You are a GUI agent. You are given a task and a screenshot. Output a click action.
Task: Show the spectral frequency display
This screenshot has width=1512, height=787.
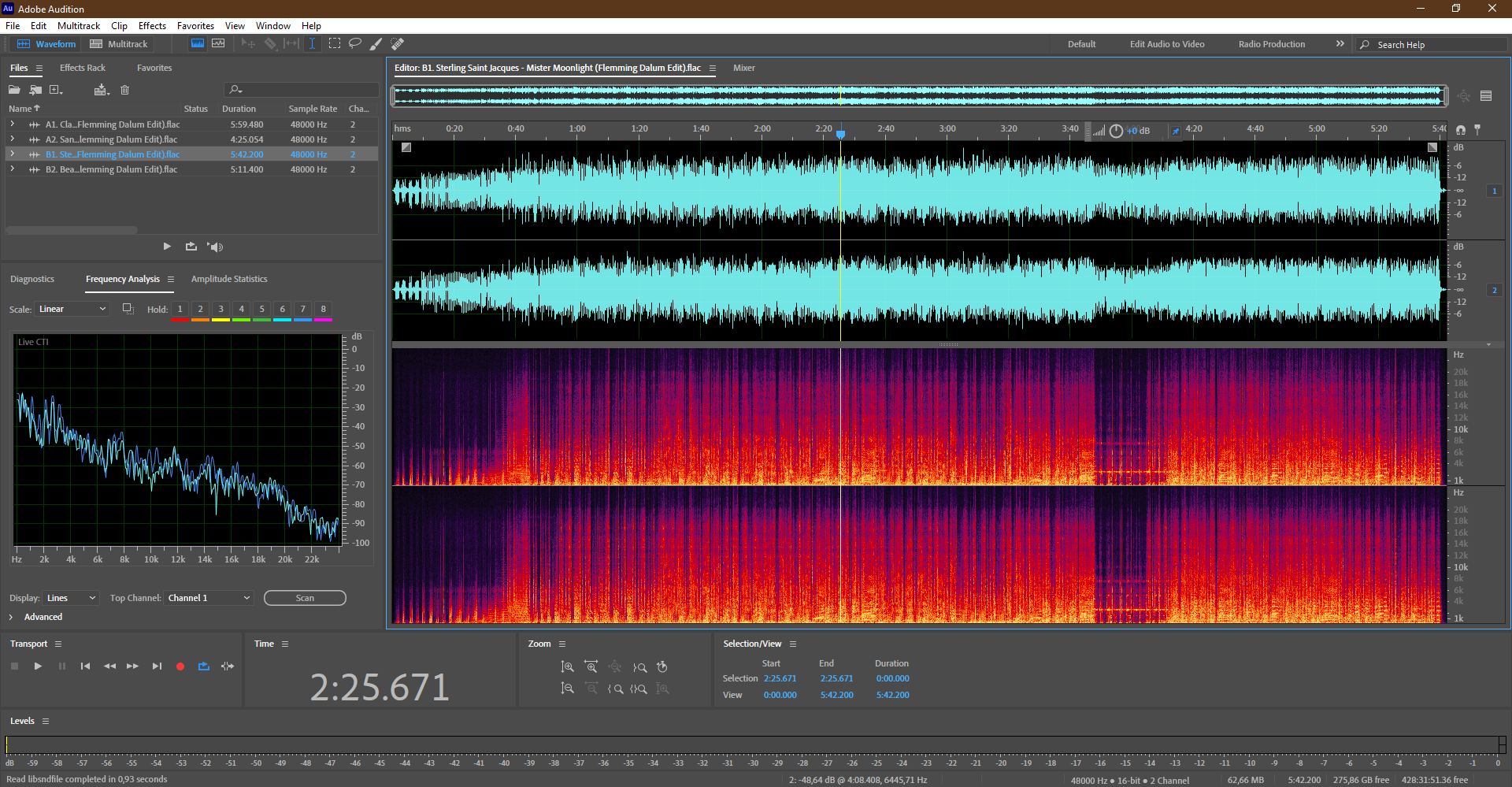[198, 44]
